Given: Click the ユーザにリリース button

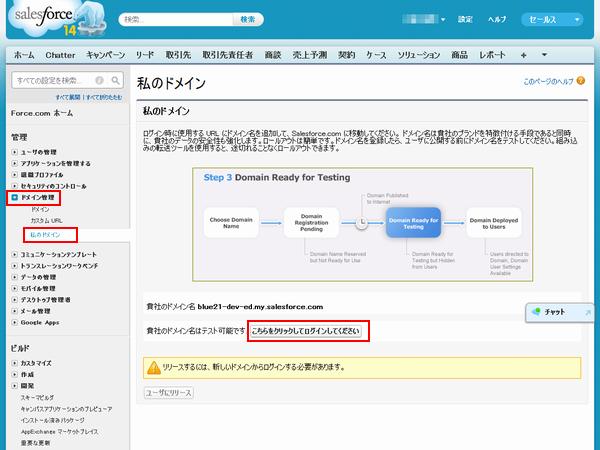Looking at the screenshot, I should click(169, 393).
